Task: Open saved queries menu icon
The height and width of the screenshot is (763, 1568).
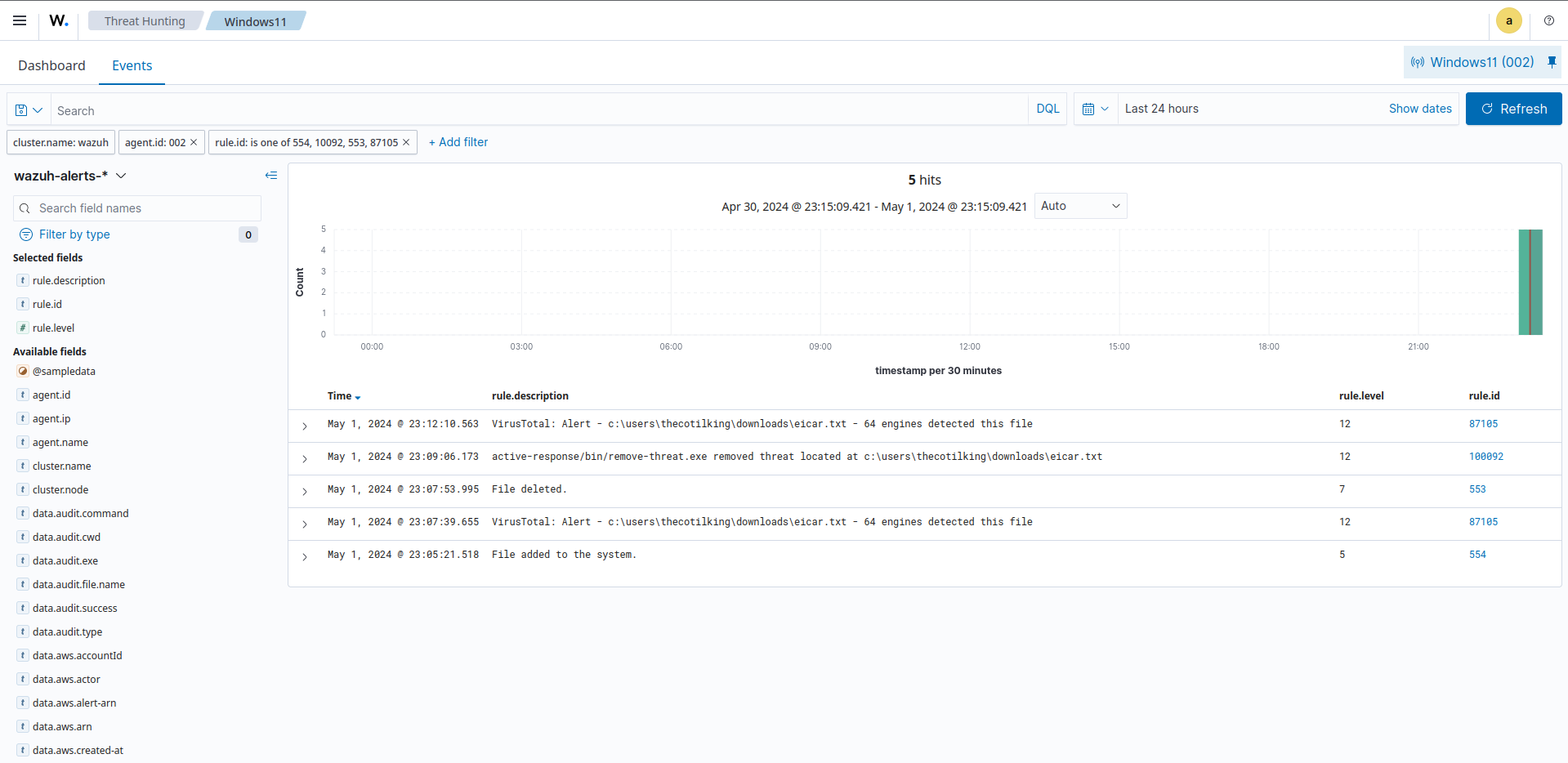Action: (29, 110)
